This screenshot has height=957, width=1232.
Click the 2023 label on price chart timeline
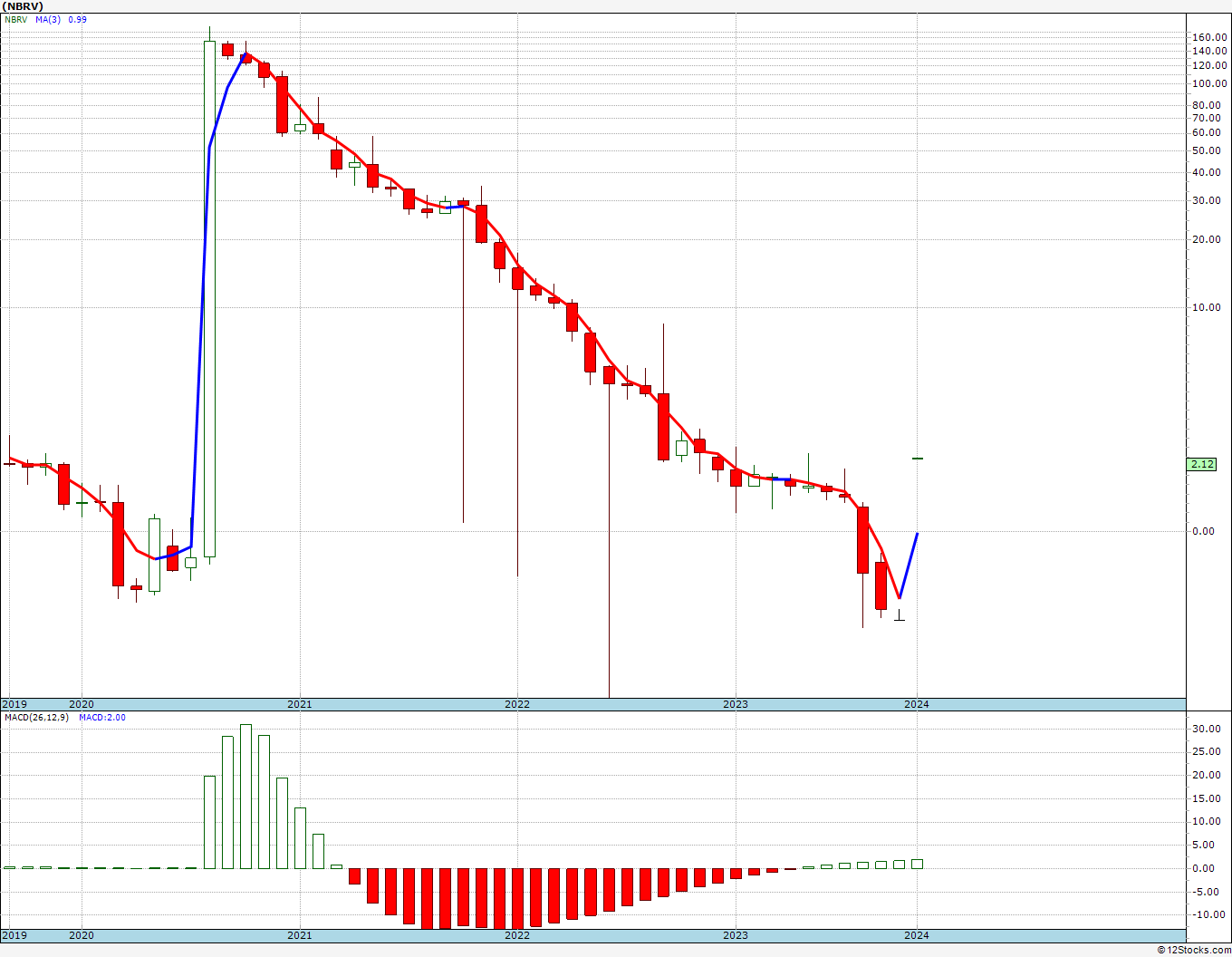(736, 704)
